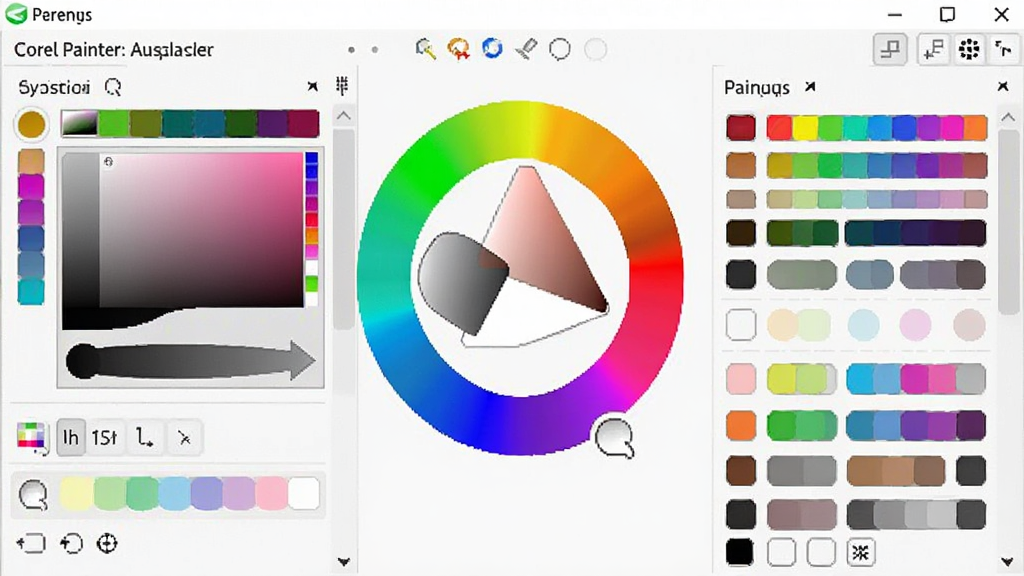This screenshot has height=576, width=1024.
Task: Pick the pastel lilac circle swatch
Action: (x=915, y=325)
